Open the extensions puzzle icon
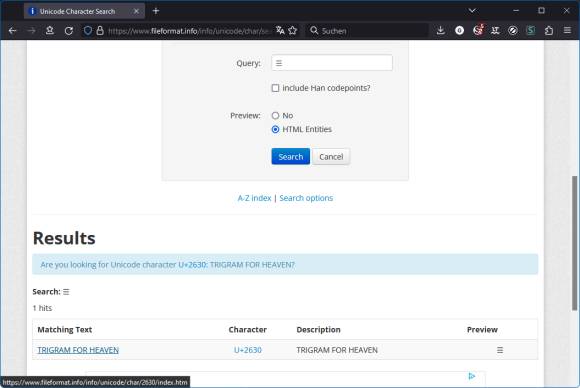This screenshot has height=388, width=580. pyautogui.click(x=549, y=31)
